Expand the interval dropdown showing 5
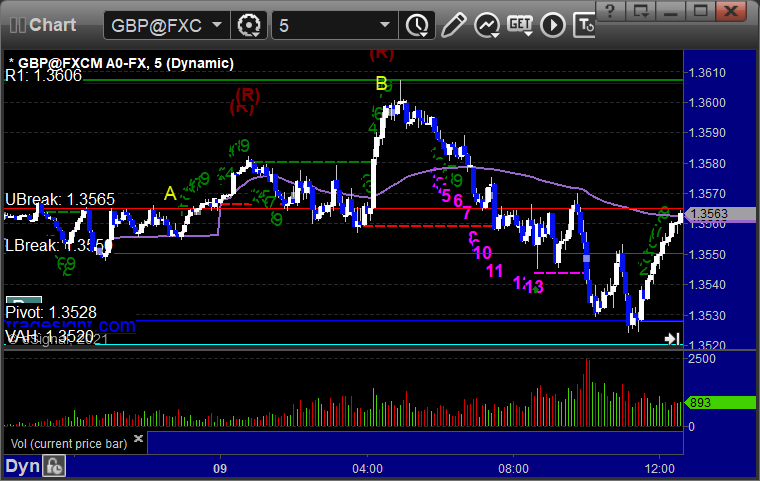Viewport: 760px width, 481px height. 334,25
